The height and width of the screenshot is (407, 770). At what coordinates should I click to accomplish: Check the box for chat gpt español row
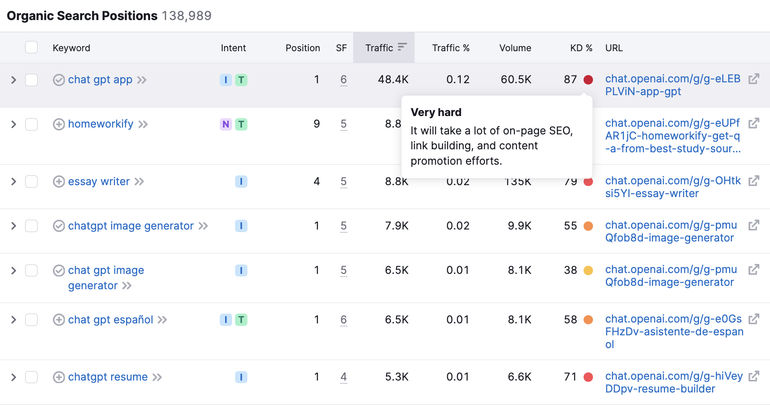click(31, 320)
